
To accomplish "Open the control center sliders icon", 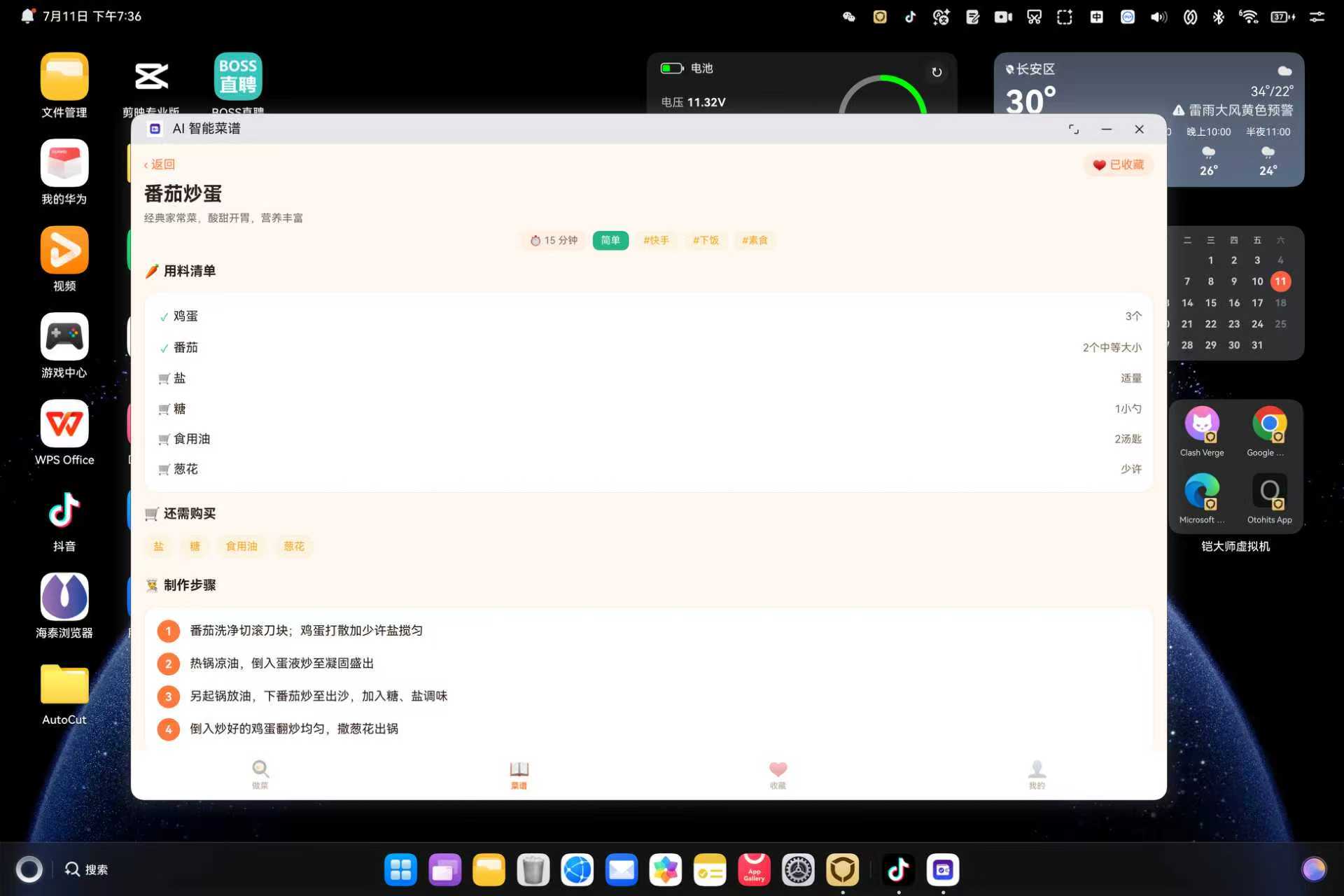I will 1317,17.
